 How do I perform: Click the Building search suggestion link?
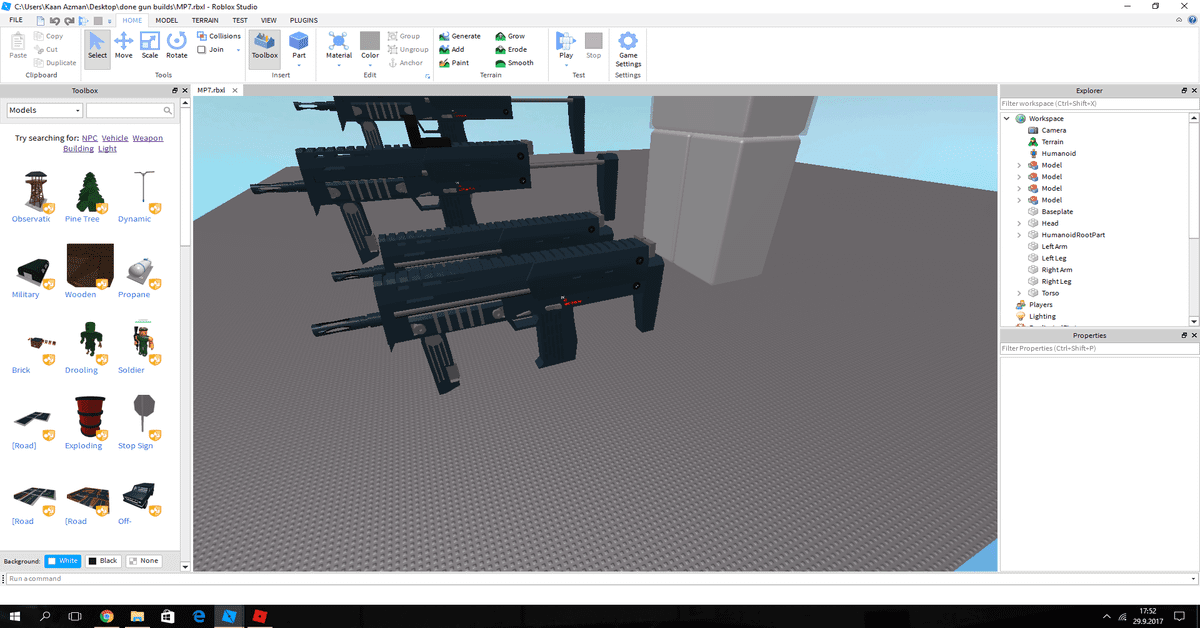point(78,149)
